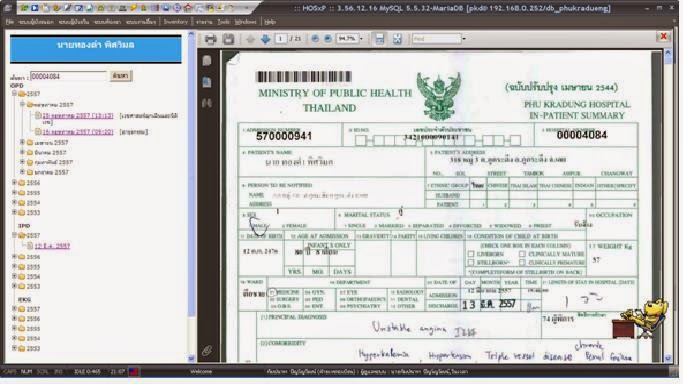Collapse the IPD 2557 folder

point(14,235)
